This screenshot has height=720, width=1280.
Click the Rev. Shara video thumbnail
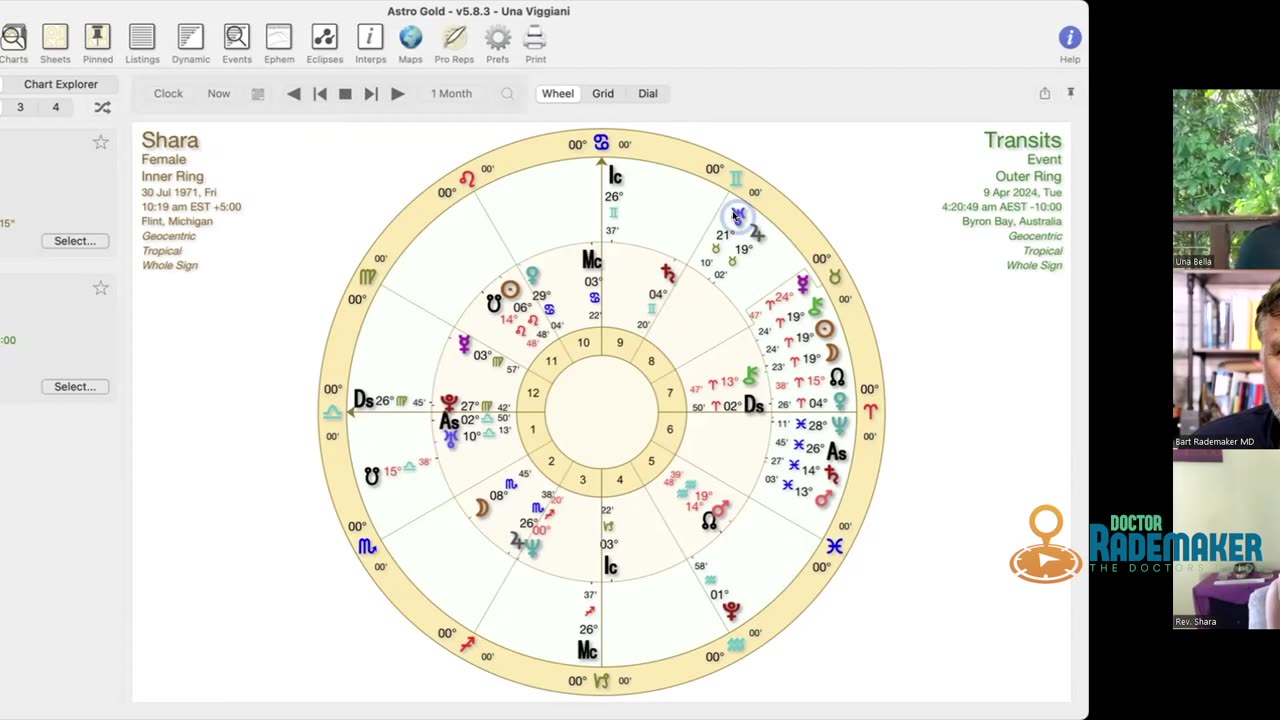click(1226, 540)
